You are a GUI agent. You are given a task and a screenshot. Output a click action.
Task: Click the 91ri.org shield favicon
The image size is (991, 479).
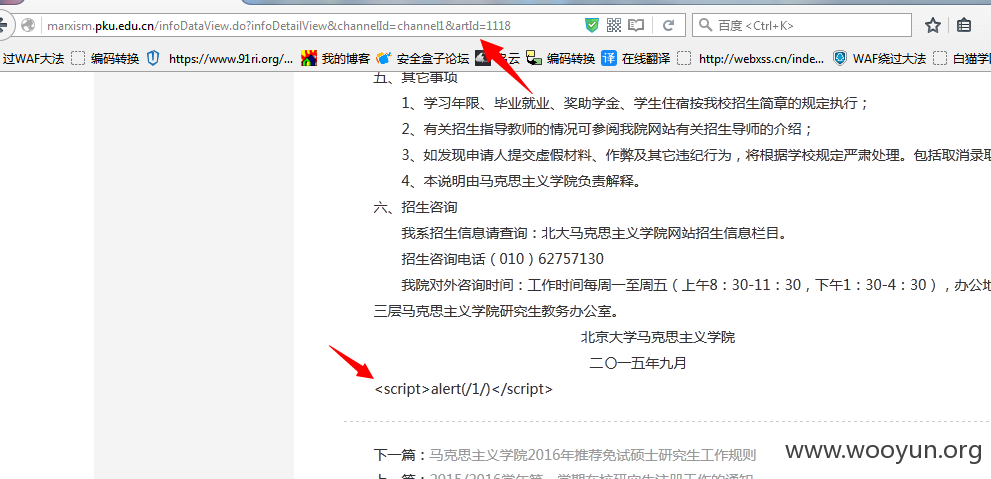click(x=153, y=59)
